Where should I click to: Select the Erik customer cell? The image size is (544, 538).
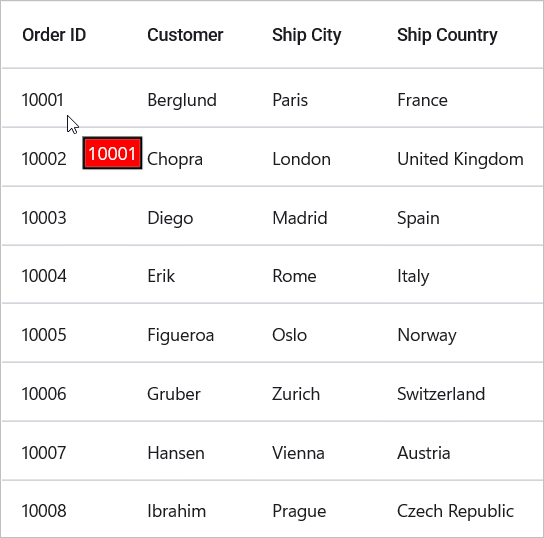point(161,276)
